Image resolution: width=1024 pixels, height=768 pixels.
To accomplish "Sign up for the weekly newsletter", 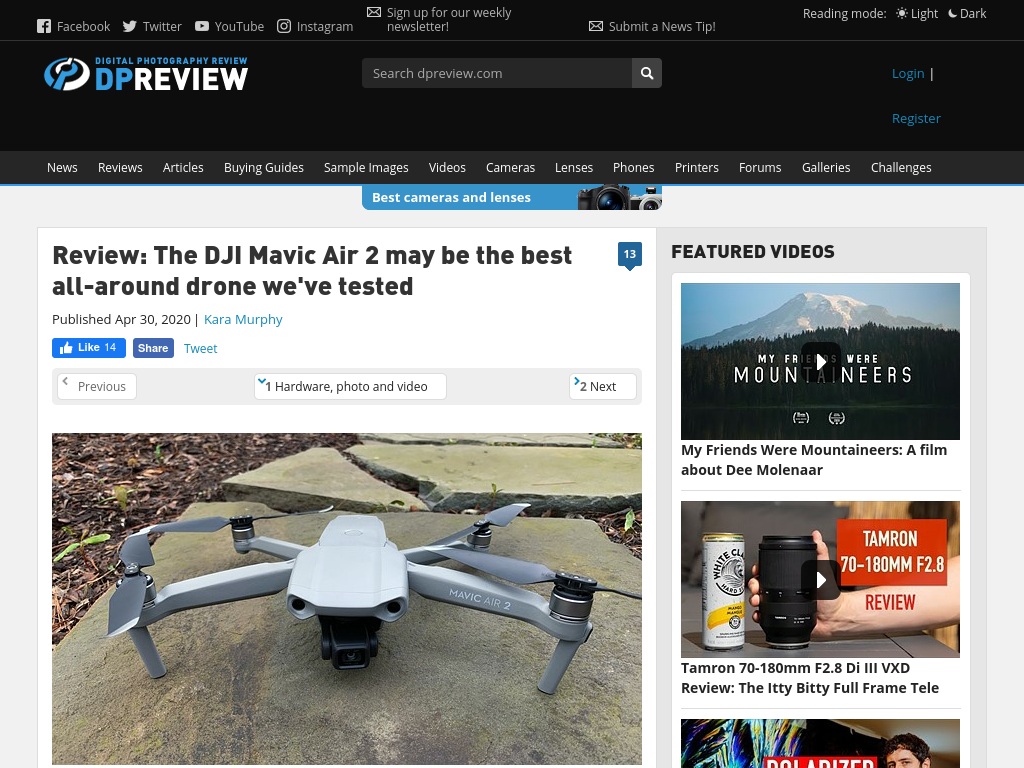I will [449, 20].
